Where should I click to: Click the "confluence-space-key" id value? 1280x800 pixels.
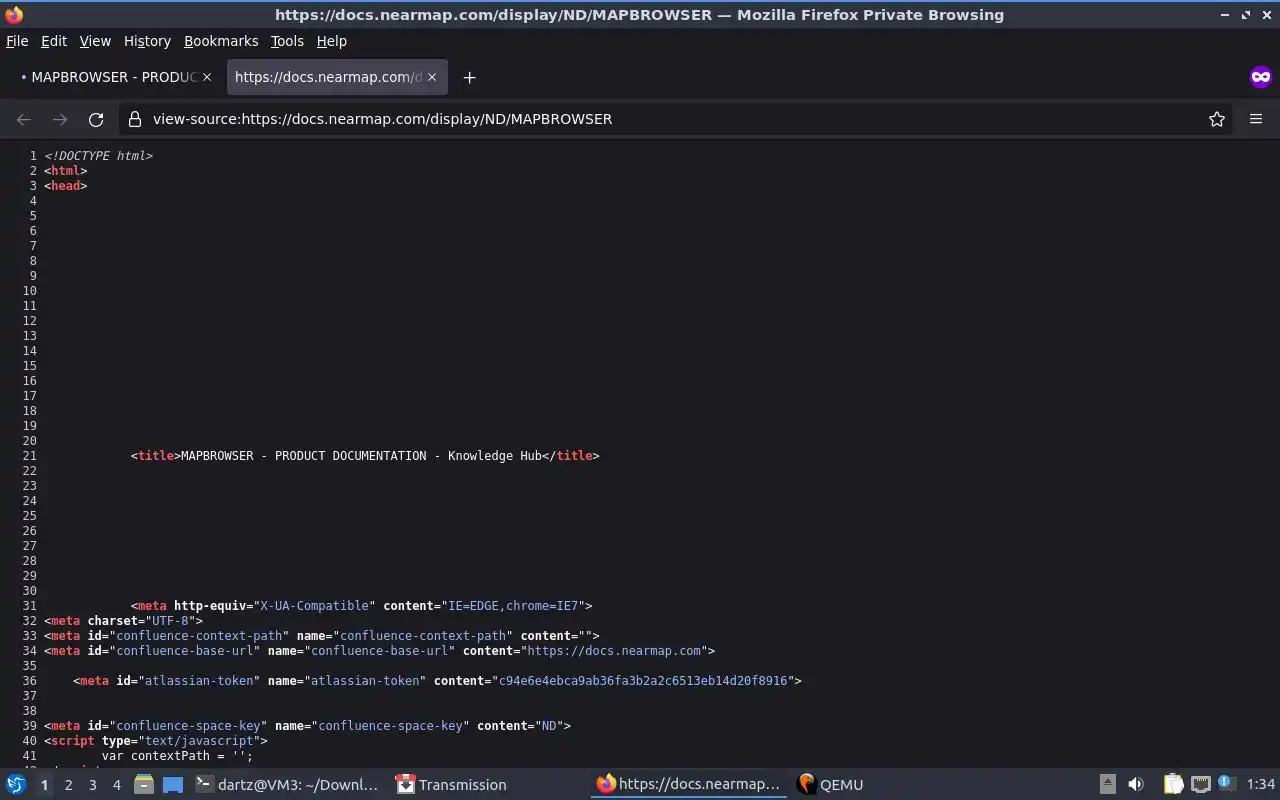click(x=188, y=726)
